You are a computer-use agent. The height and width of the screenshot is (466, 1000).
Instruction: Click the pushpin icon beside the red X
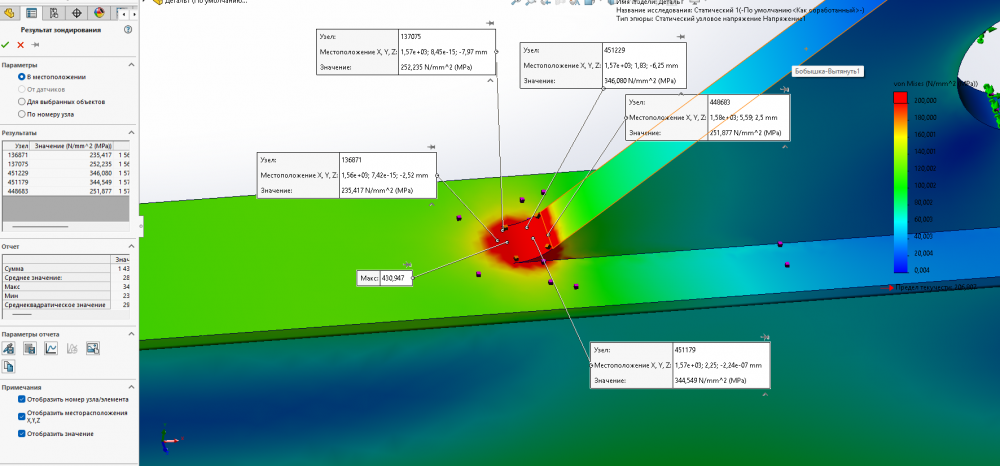35,45
